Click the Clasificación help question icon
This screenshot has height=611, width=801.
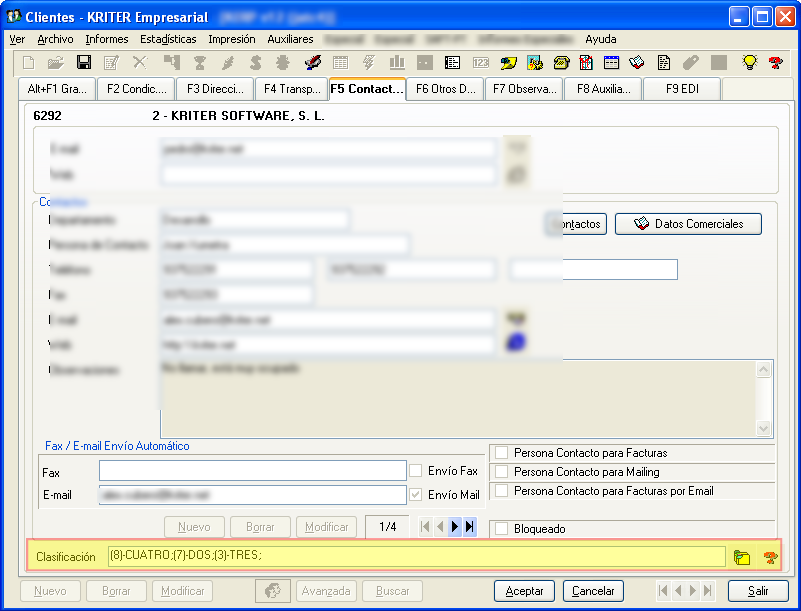[770, 557]
